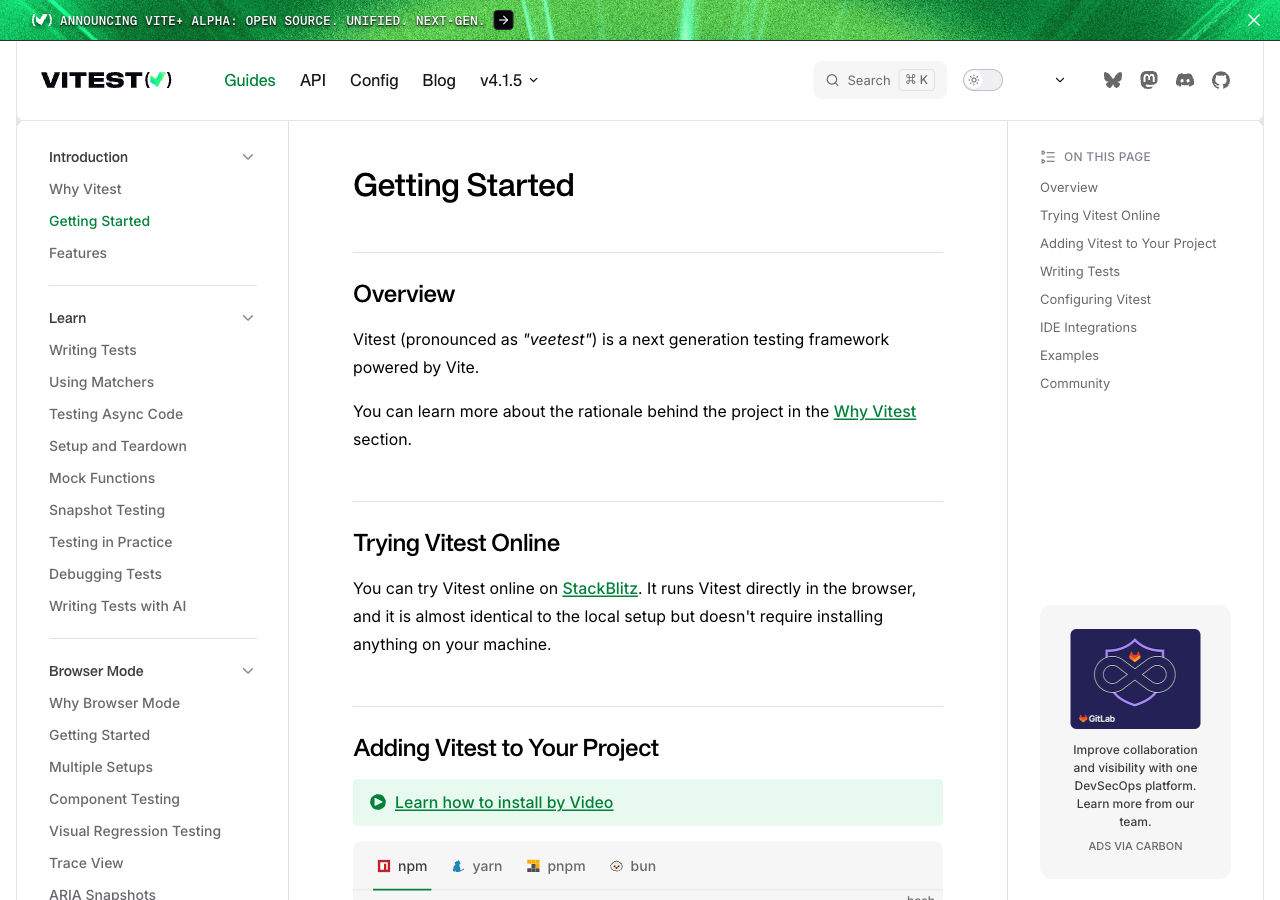
Task: Click the ADS VIA CARBON label
Action: coord(1135,846)
